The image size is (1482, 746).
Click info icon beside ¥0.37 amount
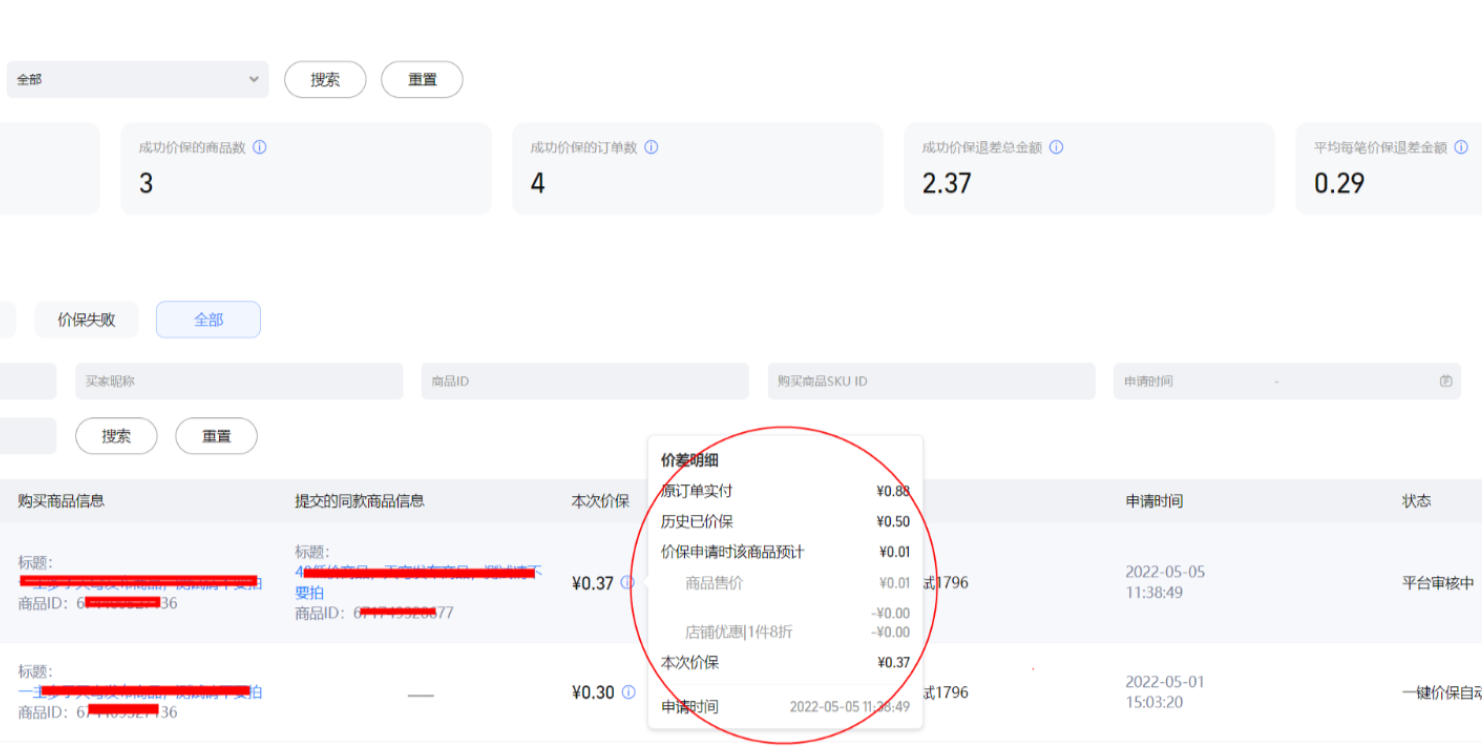[627, 582]
